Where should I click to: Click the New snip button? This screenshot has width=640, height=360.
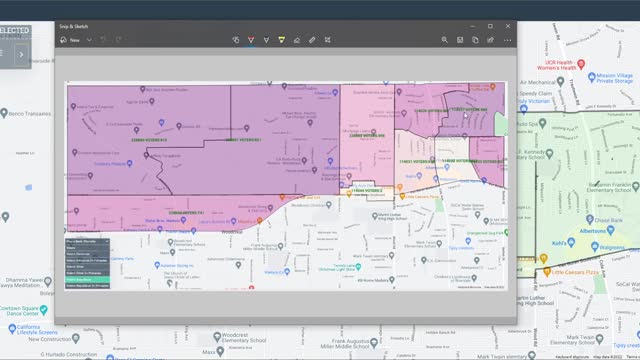(x=70, y=40)
